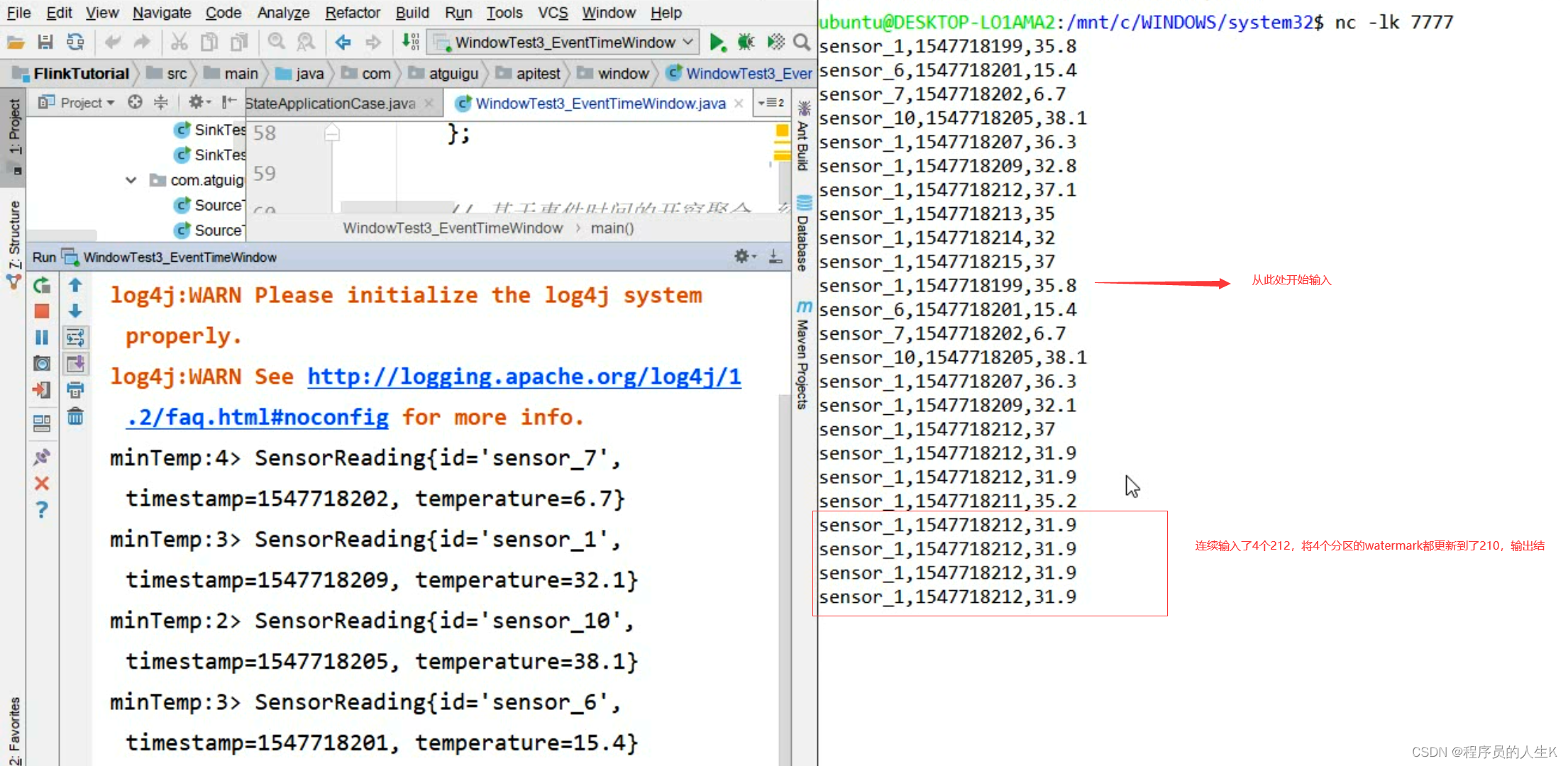
Task: Collapse the com.atguigu package tree node
Action: [x=131, y=180]
